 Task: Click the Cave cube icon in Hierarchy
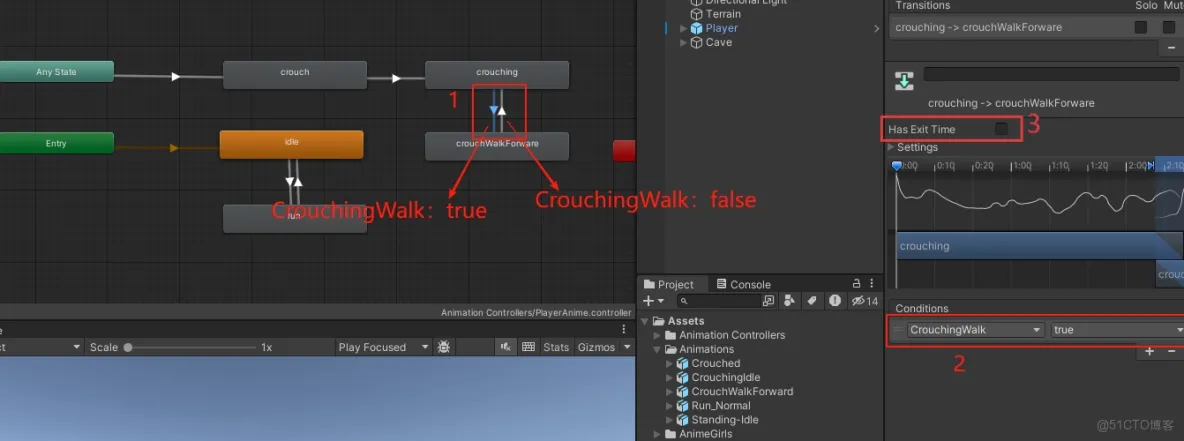(x=696, y=42)
